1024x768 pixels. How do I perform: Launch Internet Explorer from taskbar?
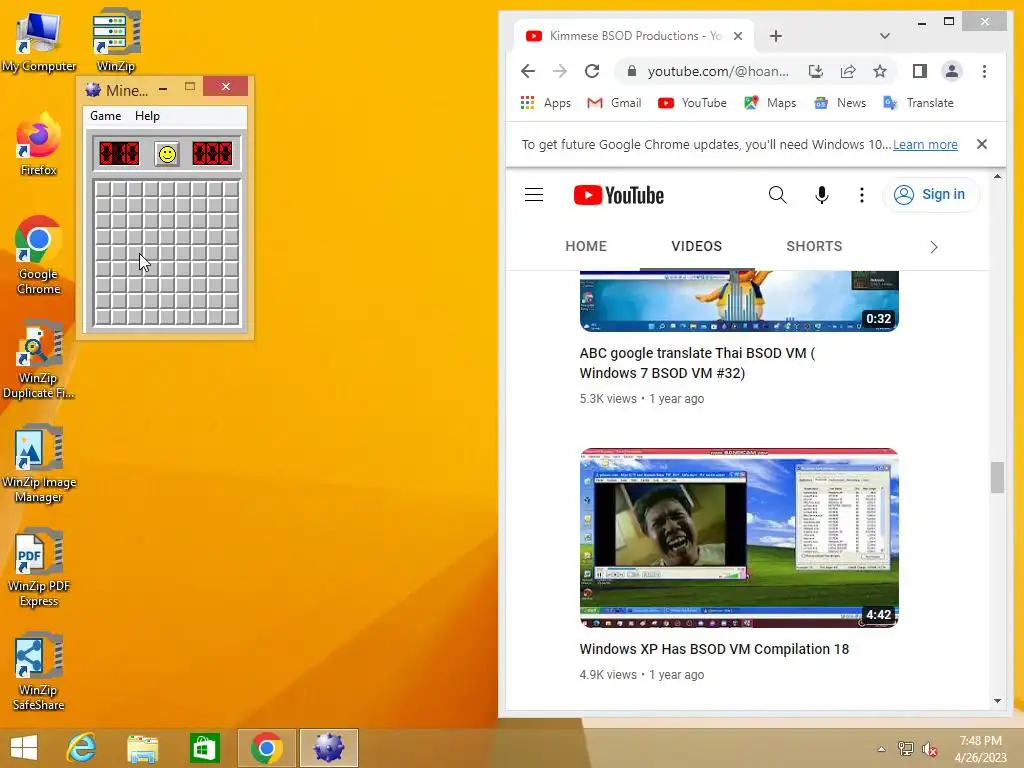click(82, 748)
